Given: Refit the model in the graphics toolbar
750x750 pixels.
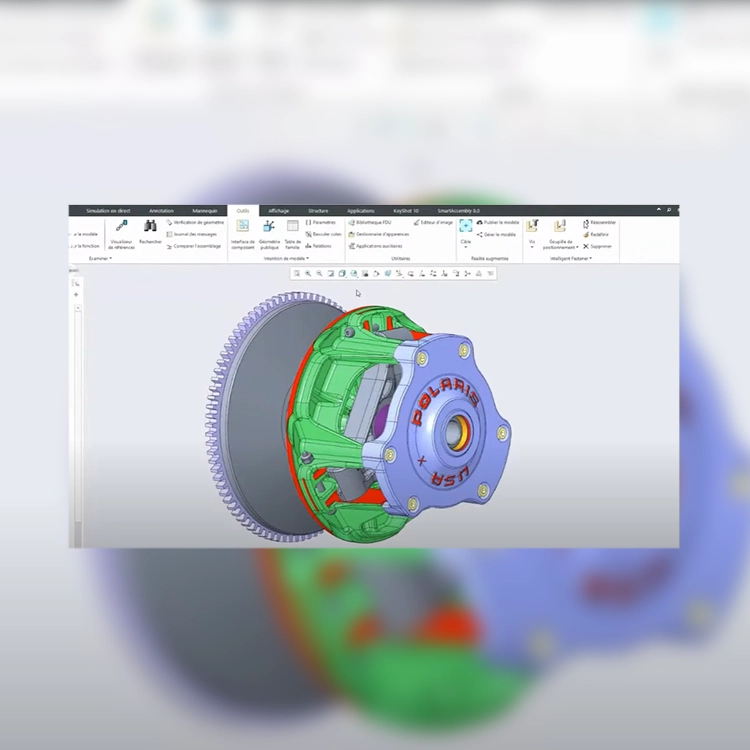Looking at the screenshot, I should tap(297, 274).
